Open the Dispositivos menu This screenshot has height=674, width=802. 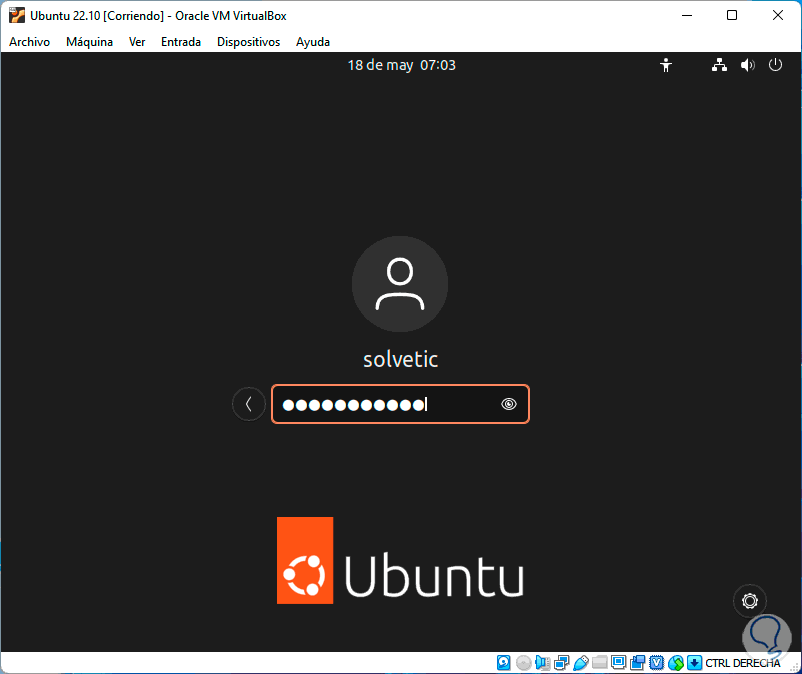click(x=248, y=42)
